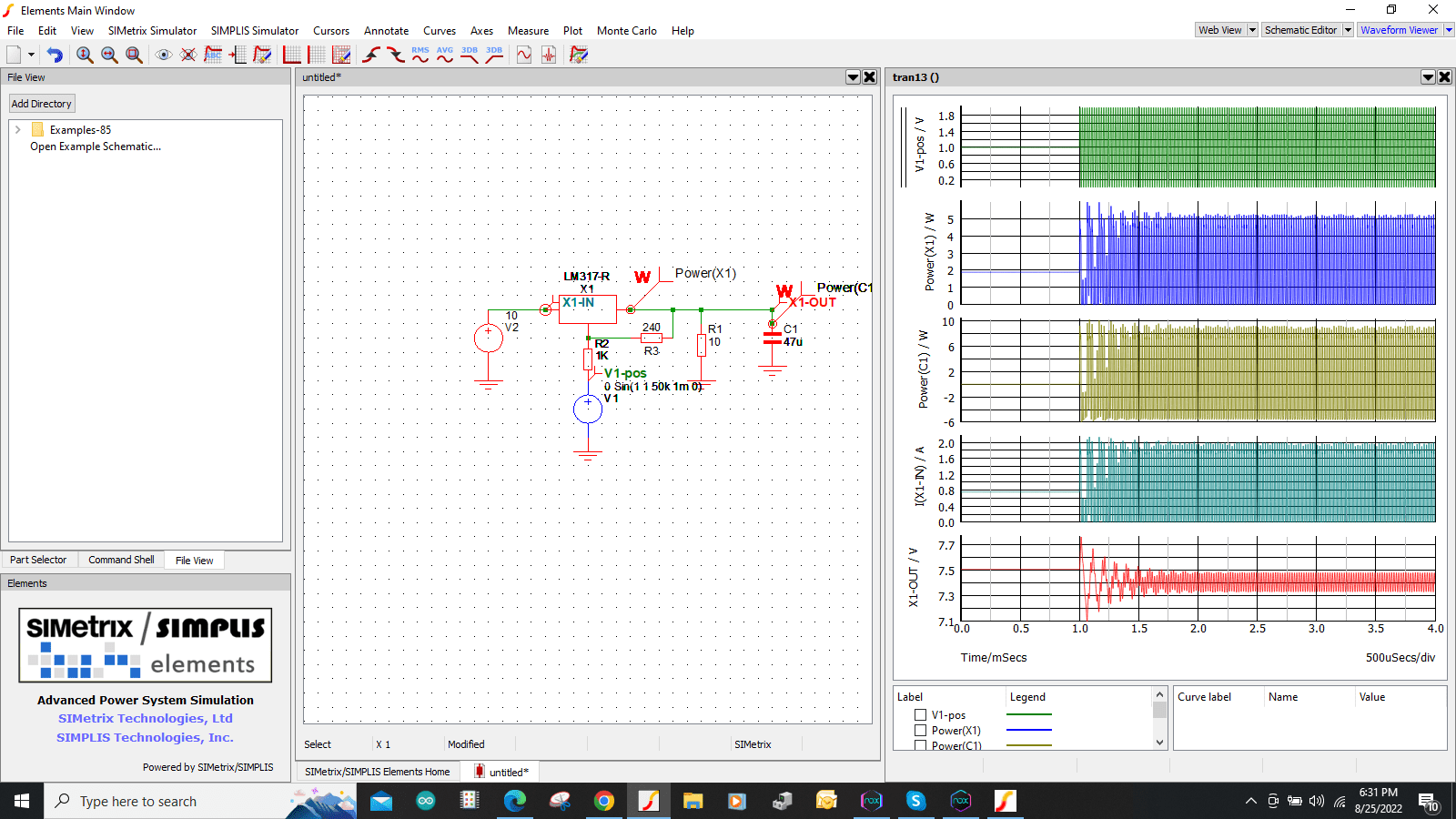Open the Schematic Editor dropdown arrow
The image size is (1456, 819).
[1348, 29]
